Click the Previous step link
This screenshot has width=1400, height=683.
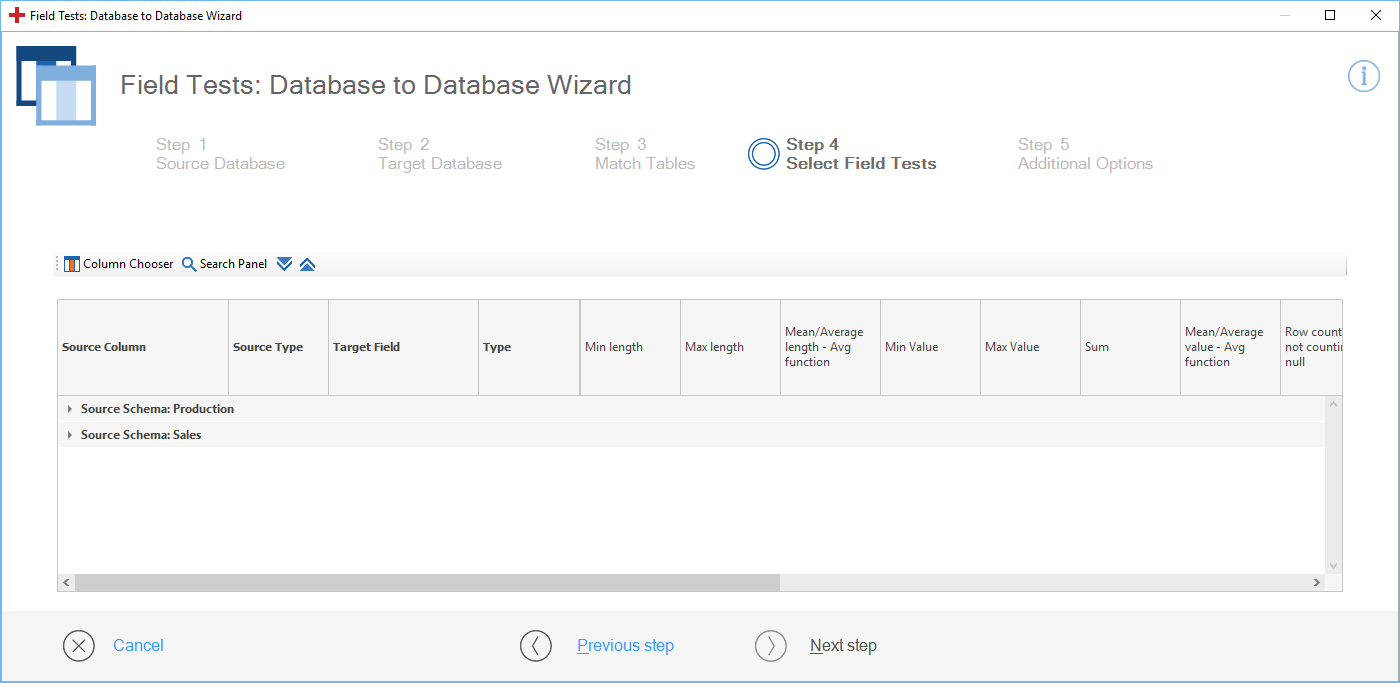[625, 646]
